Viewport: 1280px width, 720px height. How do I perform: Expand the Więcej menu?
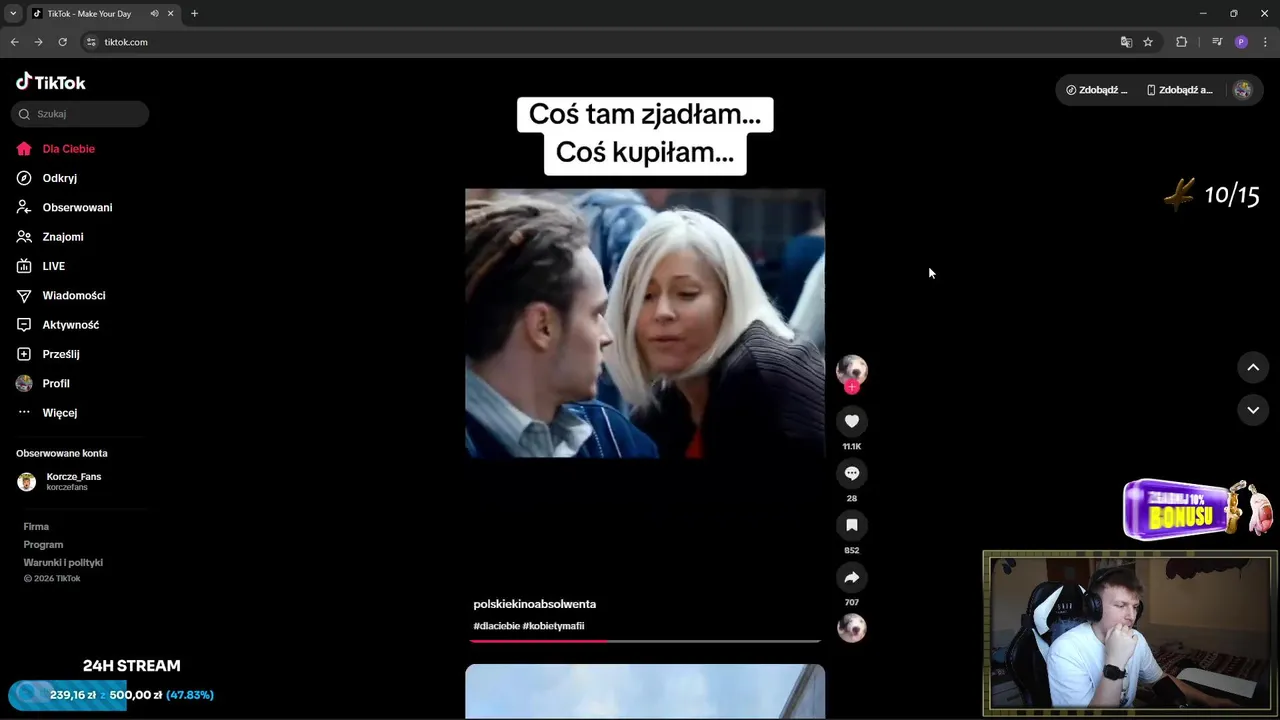tap(47, 413)
